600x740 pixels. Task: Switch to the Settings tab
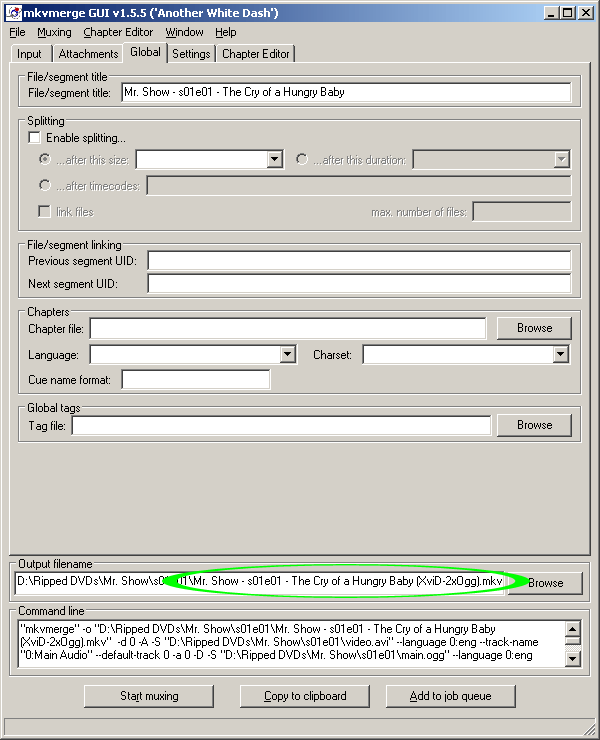[x=191, y=54]
